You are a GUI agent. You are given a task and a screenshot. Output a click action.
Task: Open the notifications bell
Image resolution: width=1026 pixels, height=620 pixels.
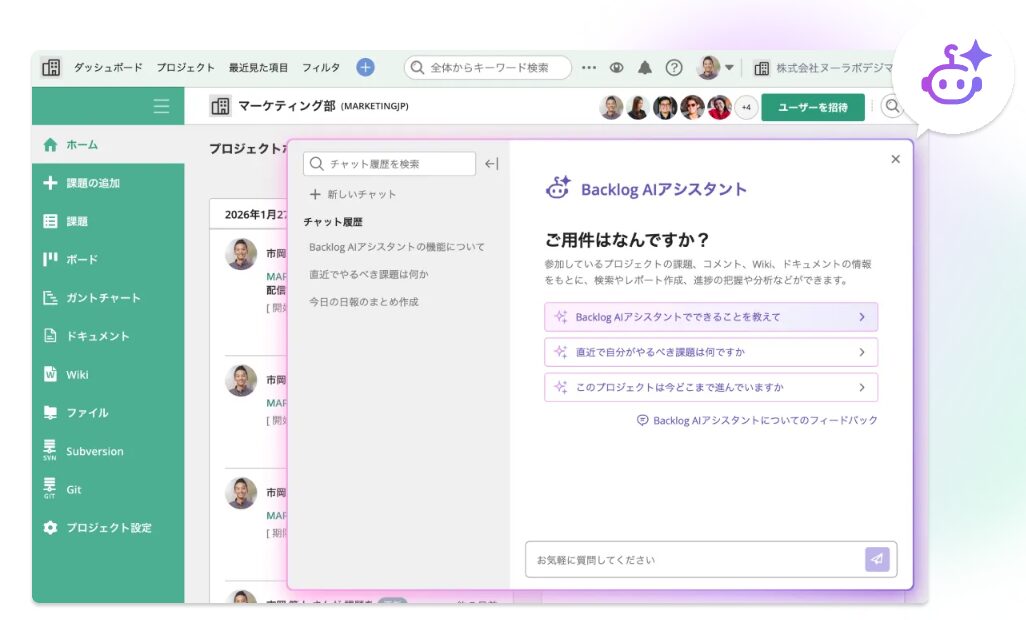[645, 67]
